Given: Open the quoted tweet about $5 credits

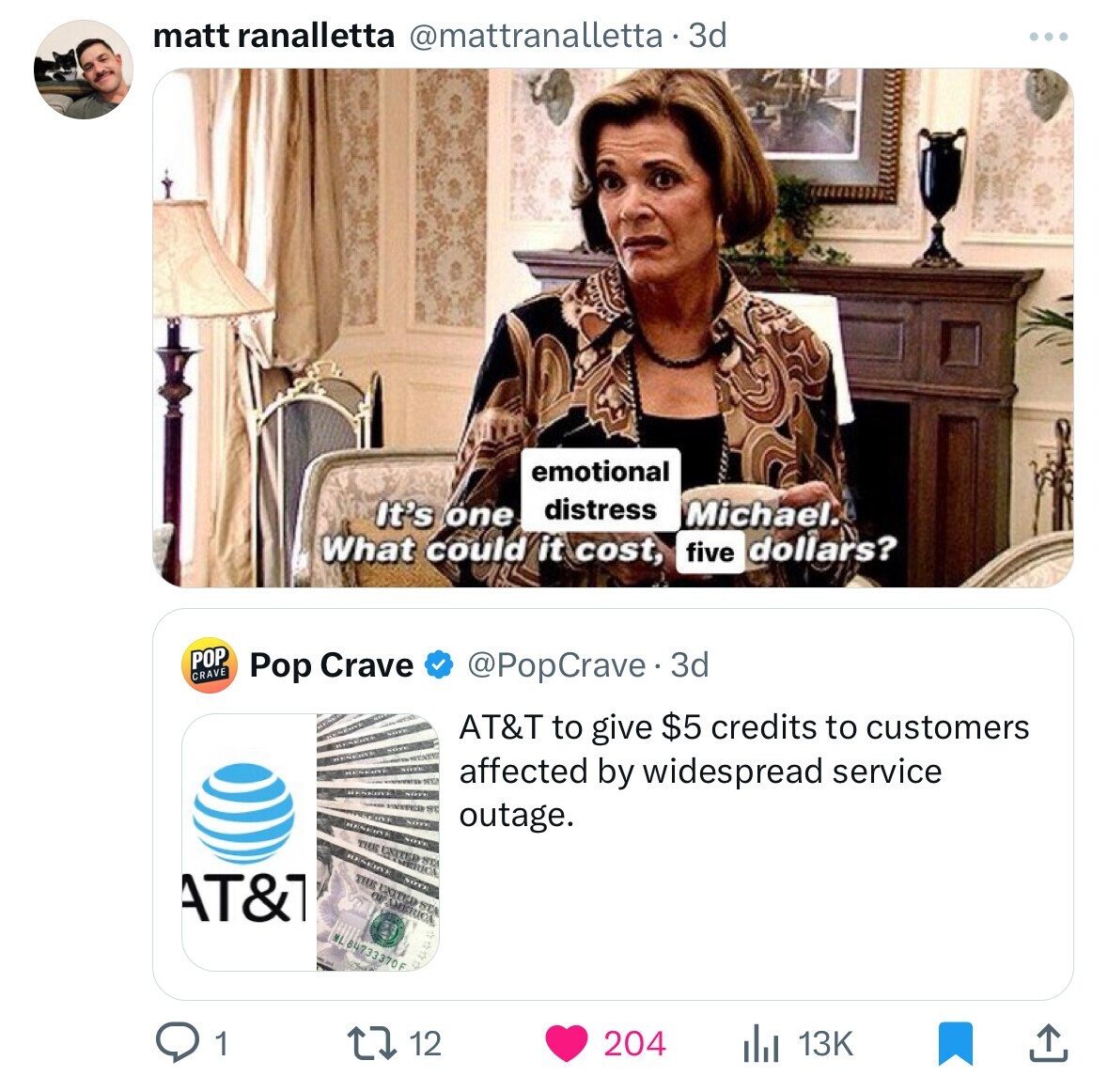Looking at the screenshot, I should tap(613, 804).
